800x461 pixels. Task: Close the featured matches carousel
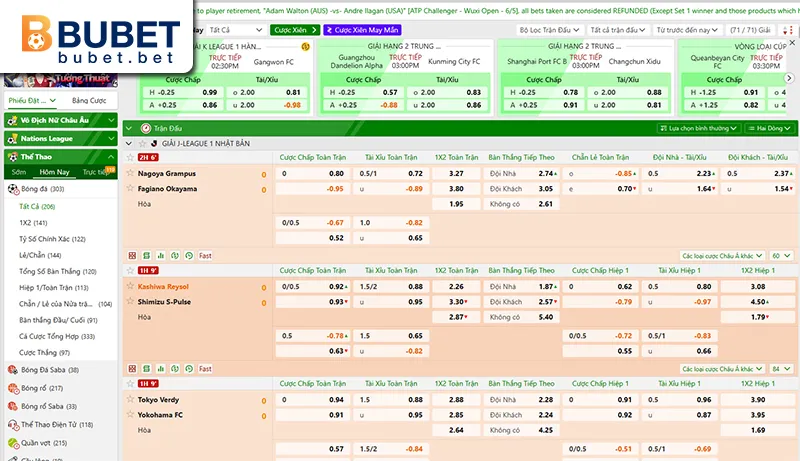[792, 43]
